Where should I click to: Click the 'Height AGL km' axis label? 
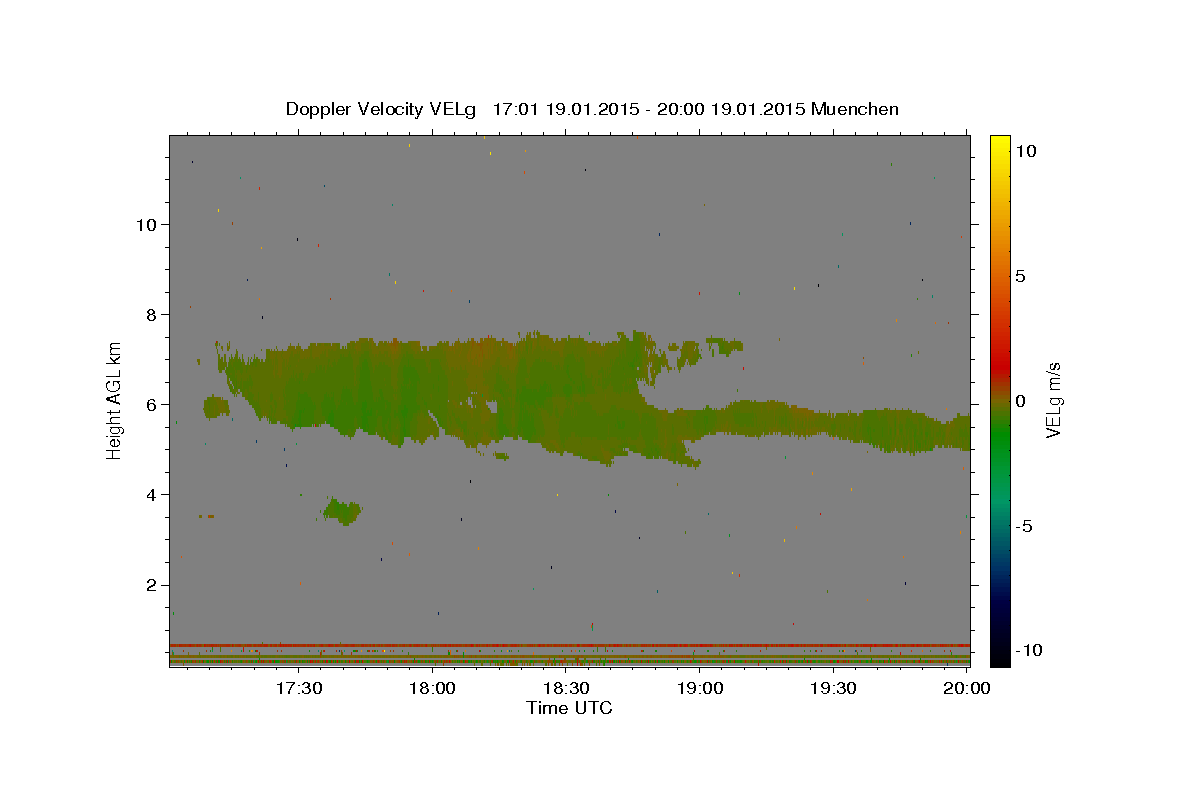coord(115,401)
